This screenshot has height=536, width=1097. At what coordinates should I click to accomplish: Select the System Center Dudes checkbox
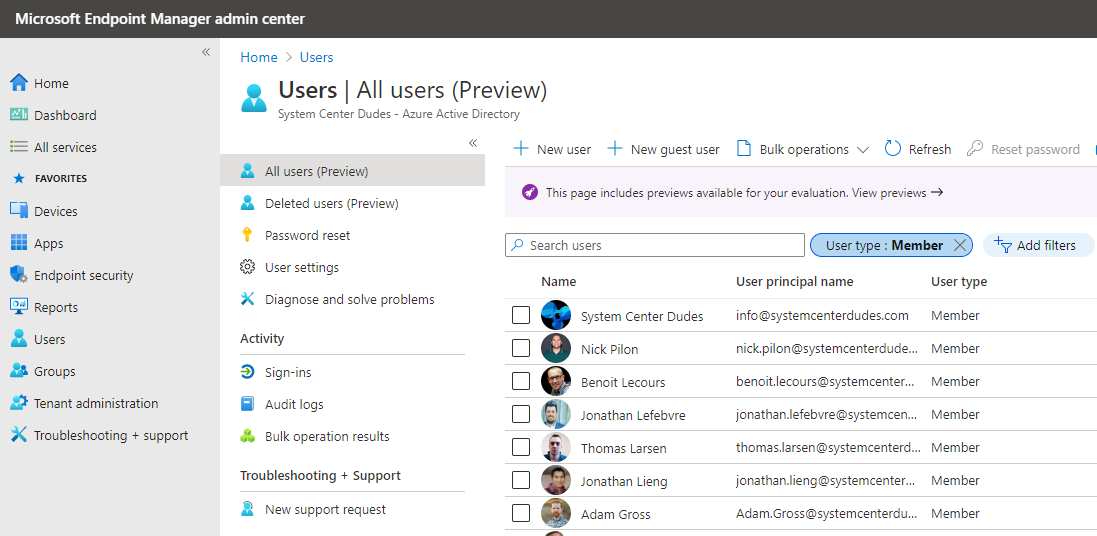(521, 316)
